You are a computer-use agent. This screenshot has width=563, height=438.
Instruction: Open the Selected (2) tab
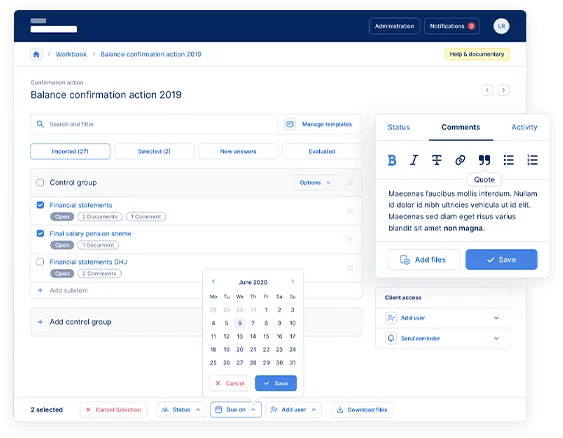point(154,152)
